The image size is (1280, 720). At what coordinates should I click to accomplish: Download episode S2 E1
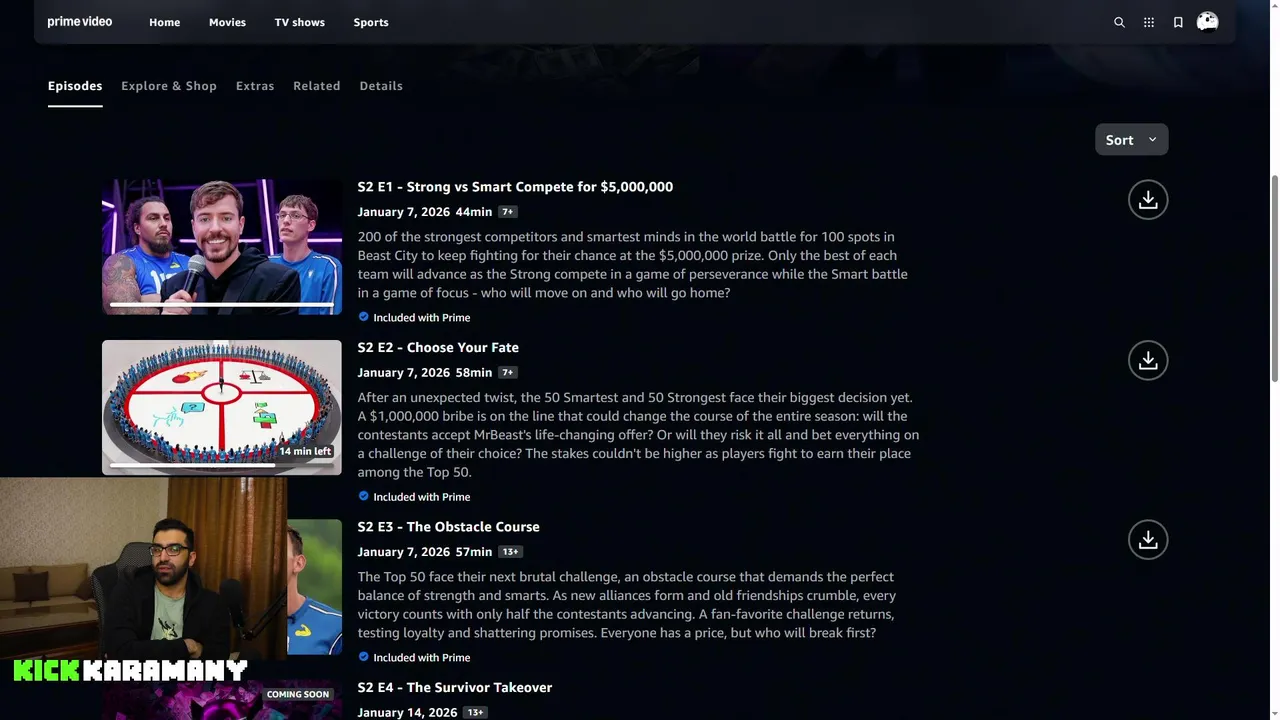pos(1148,200)
